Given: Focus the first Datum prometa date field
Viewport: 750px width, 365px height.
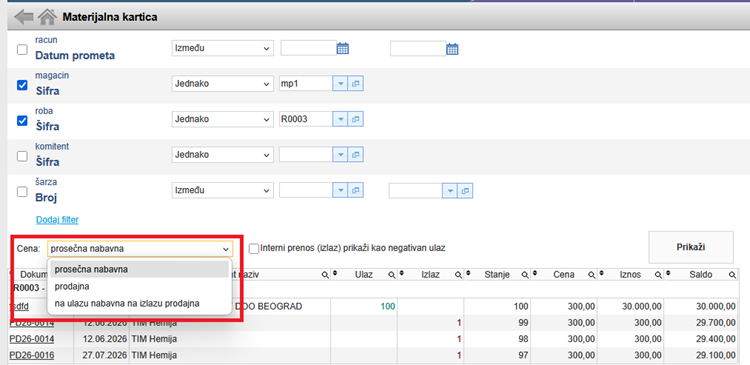Looking at the screenshot, I should click(309, 48).
